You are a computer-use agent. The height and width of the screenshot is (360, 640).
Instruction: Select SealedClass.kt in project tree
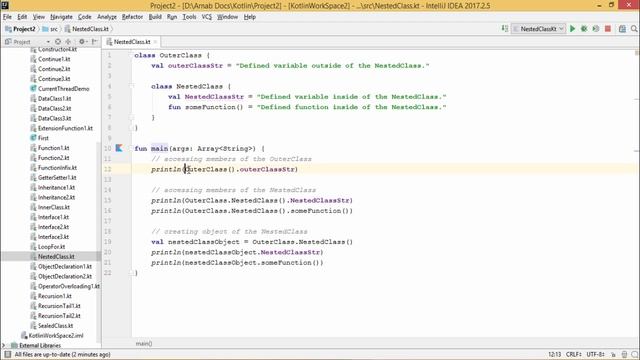(x=55, y=325)
